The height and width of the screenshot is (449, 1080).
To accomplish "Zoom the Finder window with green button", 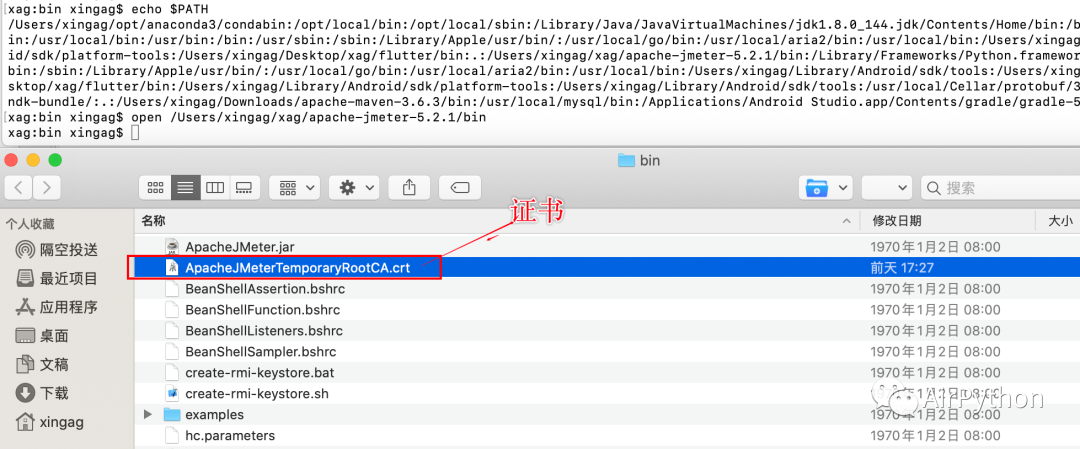I will 54,160.
